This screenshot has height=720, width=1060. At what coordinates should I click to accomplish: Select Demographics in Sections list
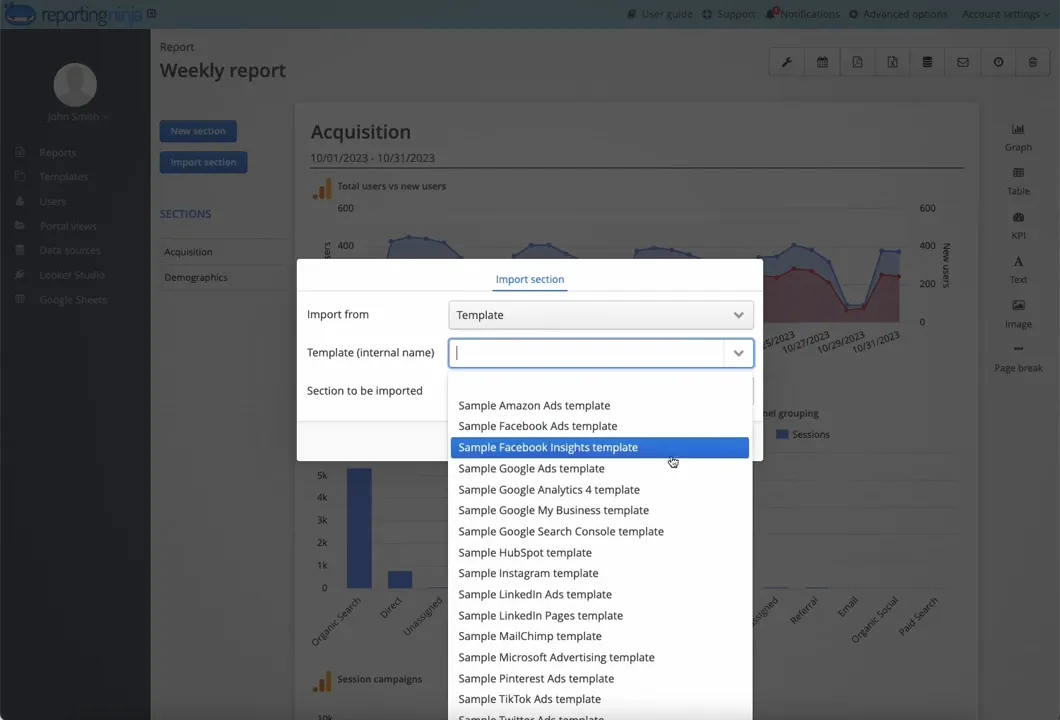(196, 278)
